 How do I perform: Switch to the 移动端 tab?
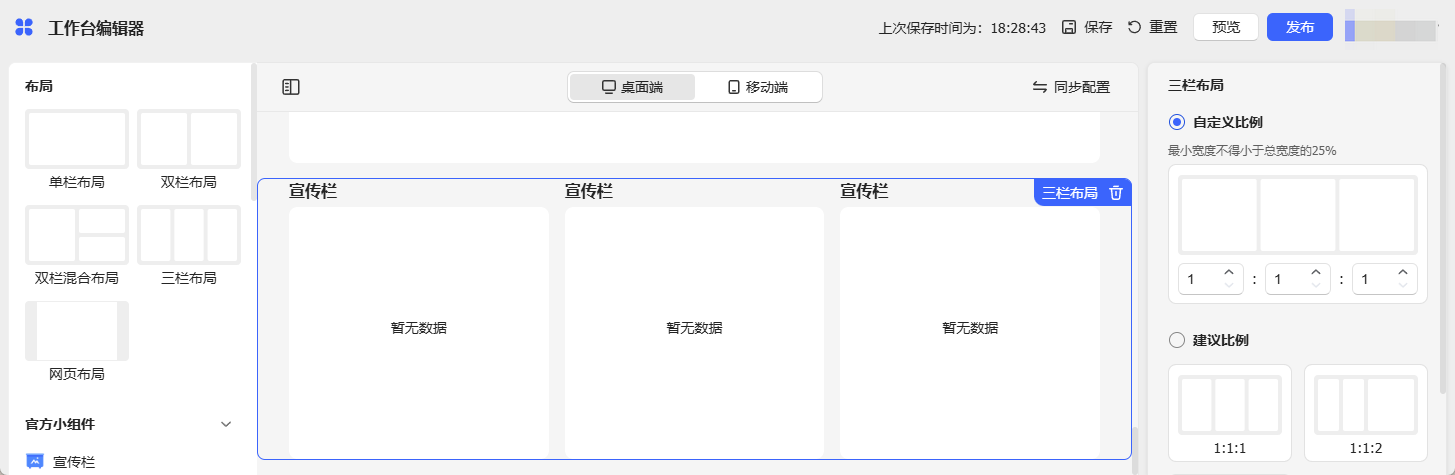pyautogui.click(x=757, y=87)
